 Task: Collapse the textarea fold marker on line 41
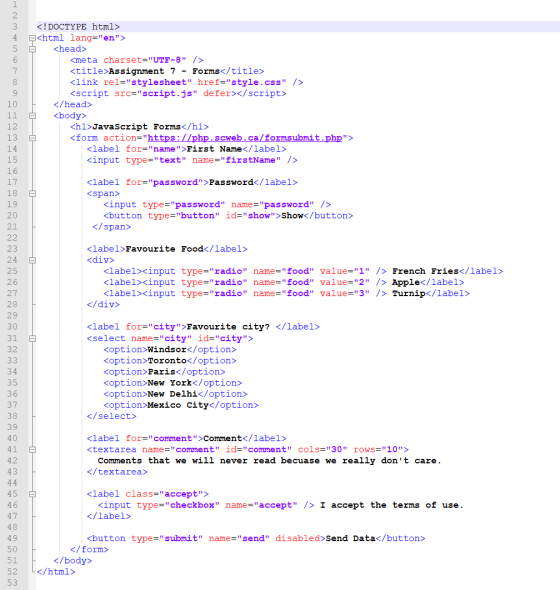(x=32, y=449)
